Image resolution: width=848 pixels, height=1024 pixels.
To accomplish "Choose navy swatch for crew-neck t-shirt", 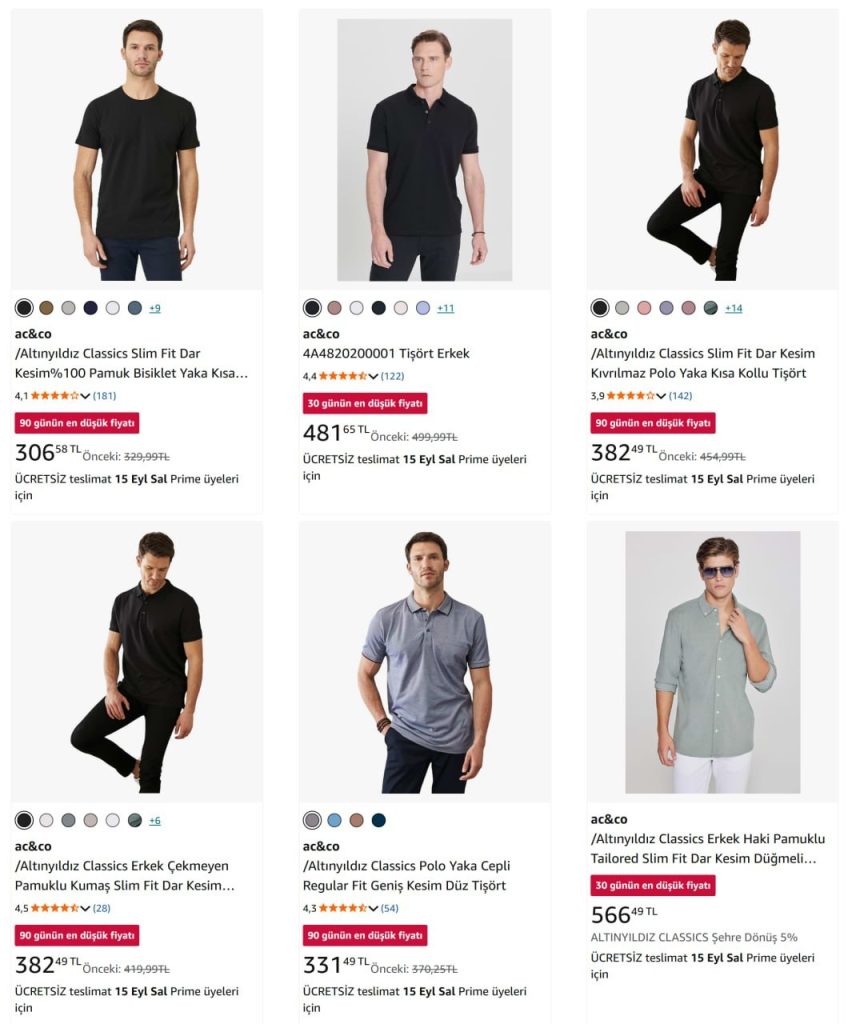I will pos(91,308).
